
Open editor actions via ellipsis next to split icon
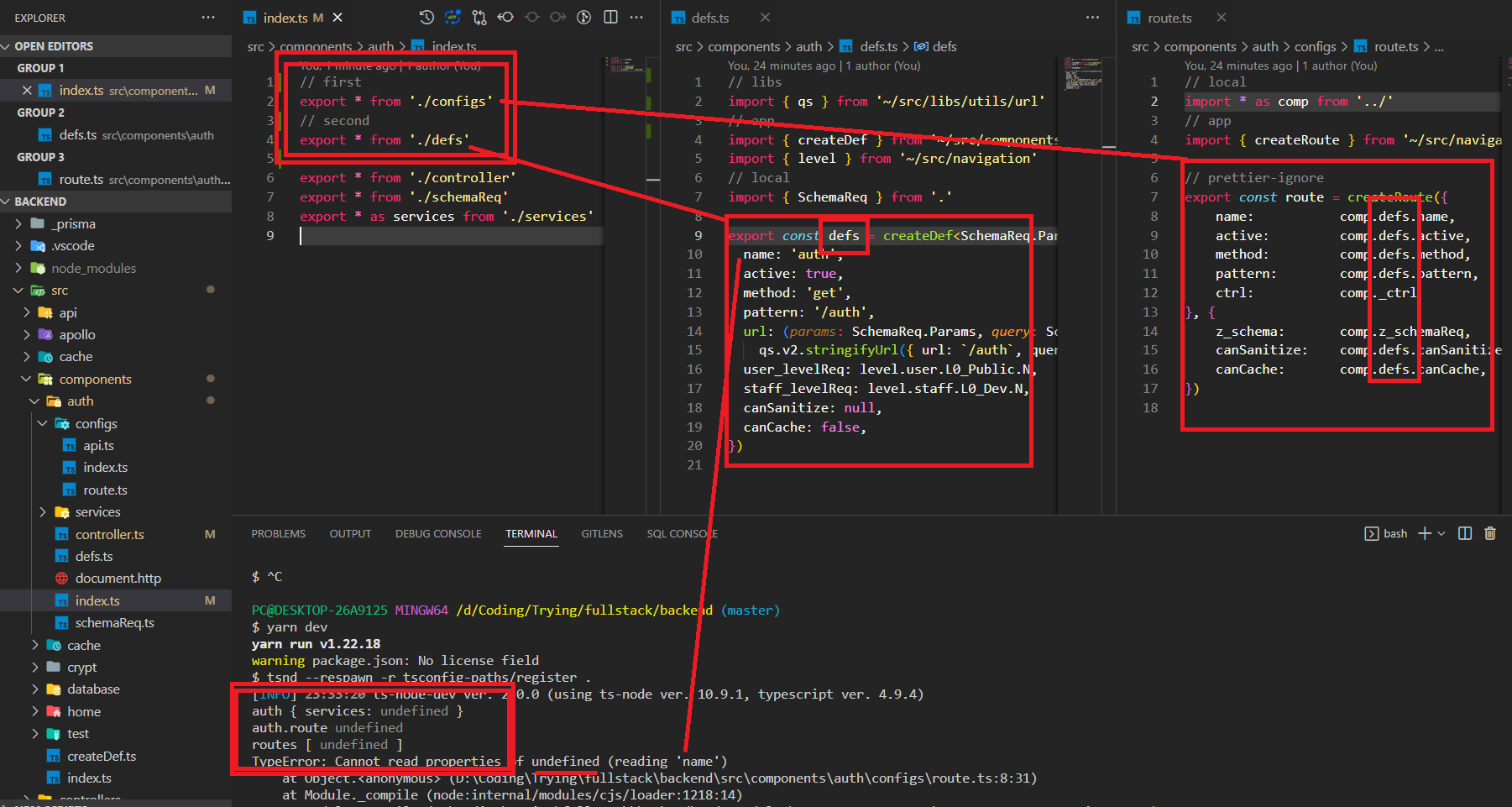637,17
